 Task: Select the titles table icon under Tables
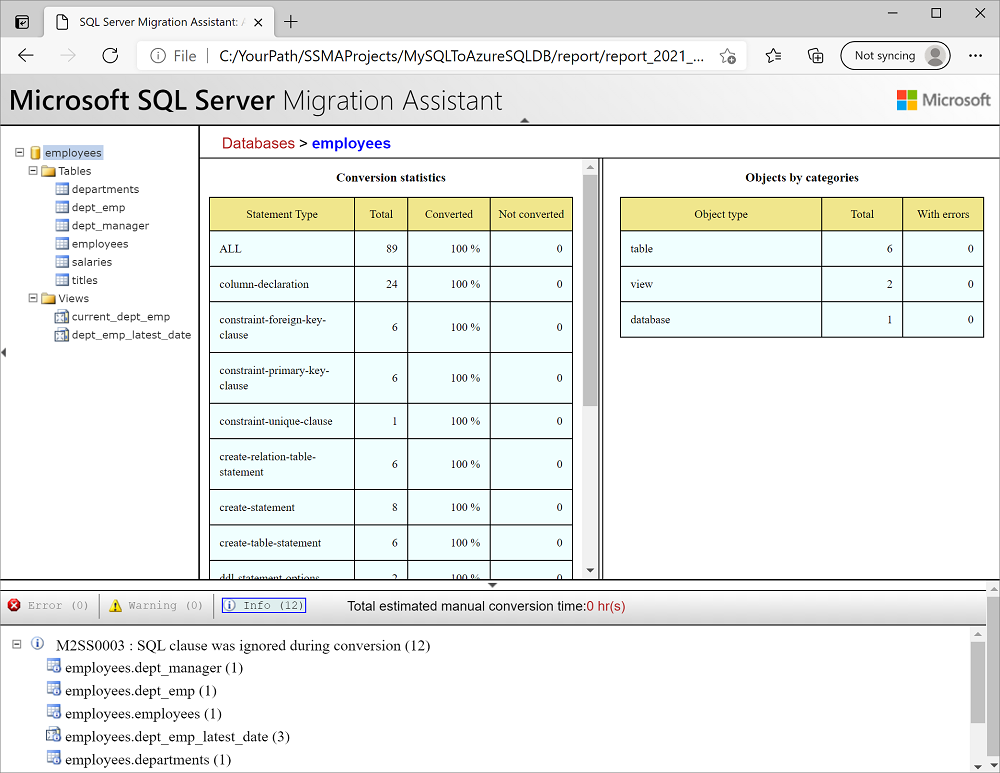click(62, 280)
